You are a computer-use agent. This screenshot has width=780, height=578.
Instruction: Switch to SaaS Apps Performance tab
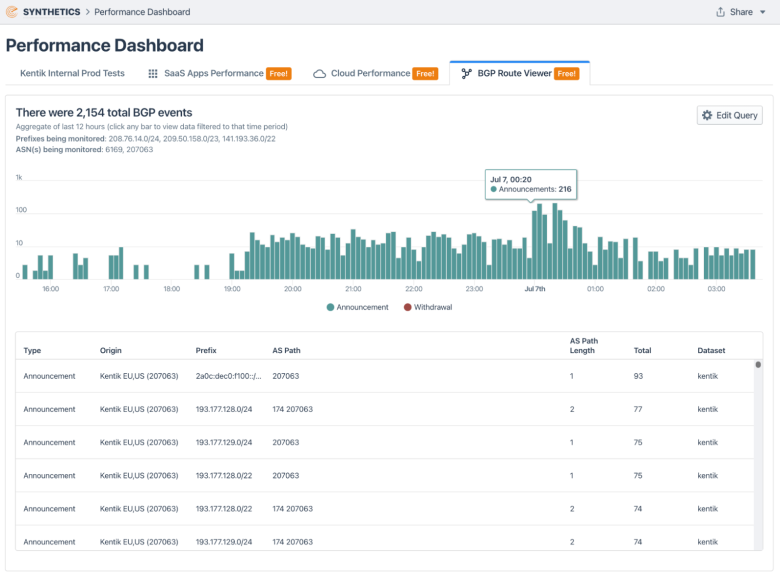[219, 73]
